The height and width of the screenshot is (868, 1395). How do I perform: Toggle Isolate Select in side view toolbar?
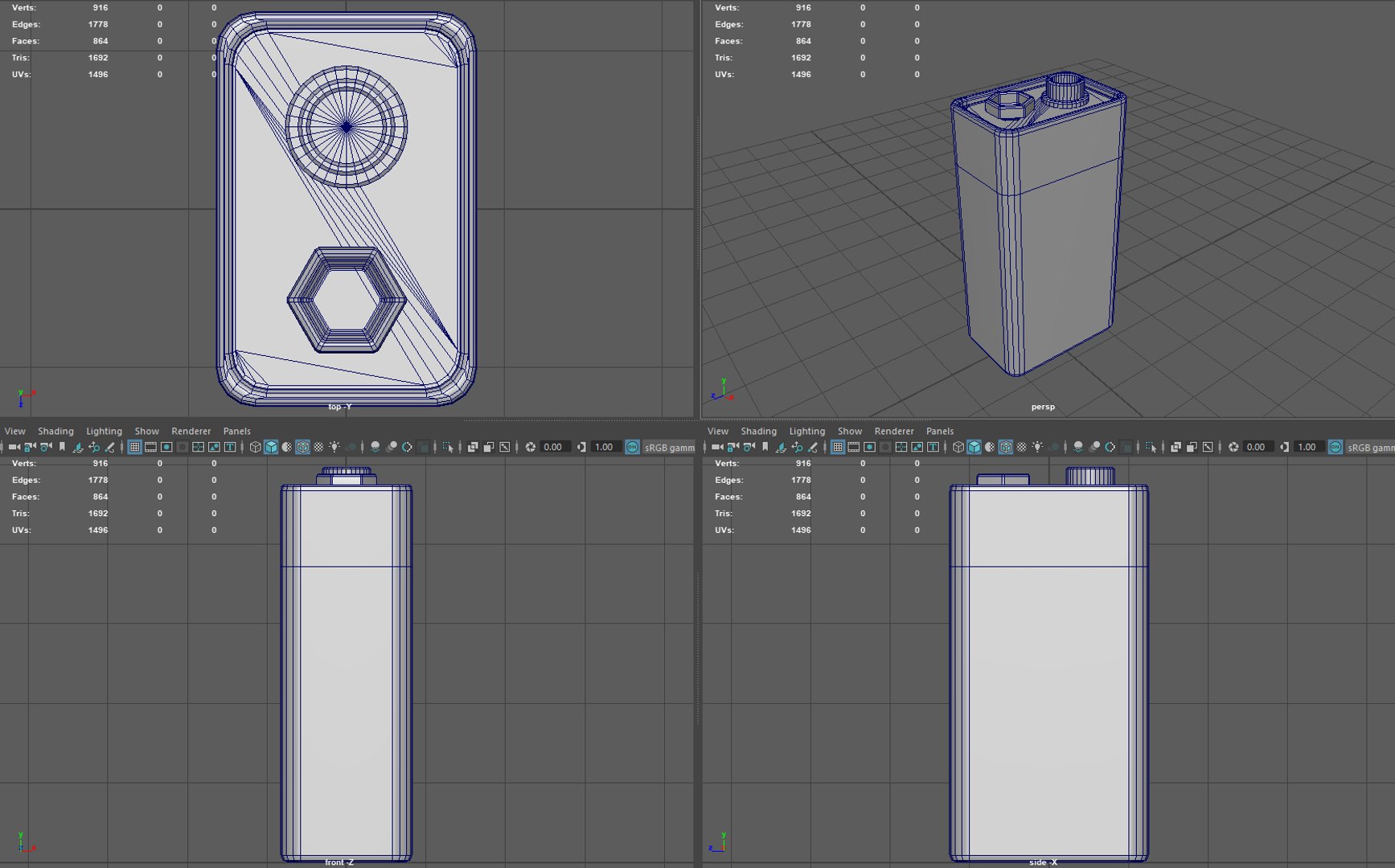pyautogui.click(x=1151, y=447)
